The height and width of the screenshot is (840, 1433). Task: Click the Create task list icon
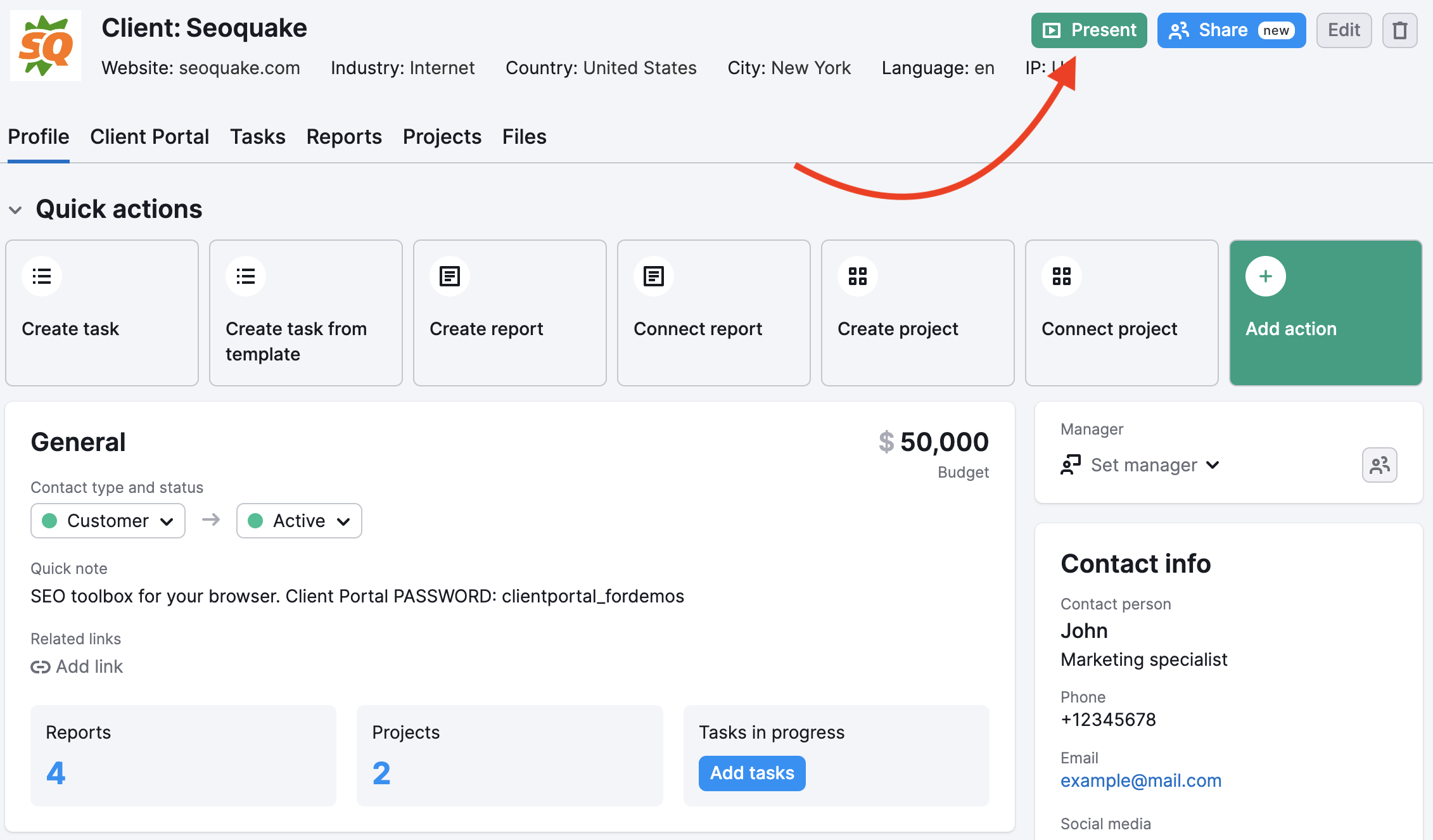42,276
